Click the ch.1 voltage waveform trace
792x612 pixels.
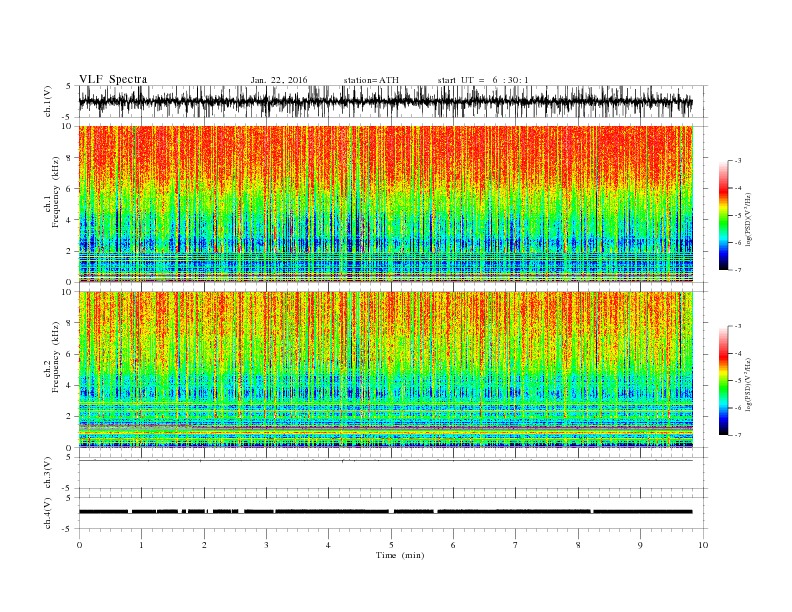click(x=386, y=101)
